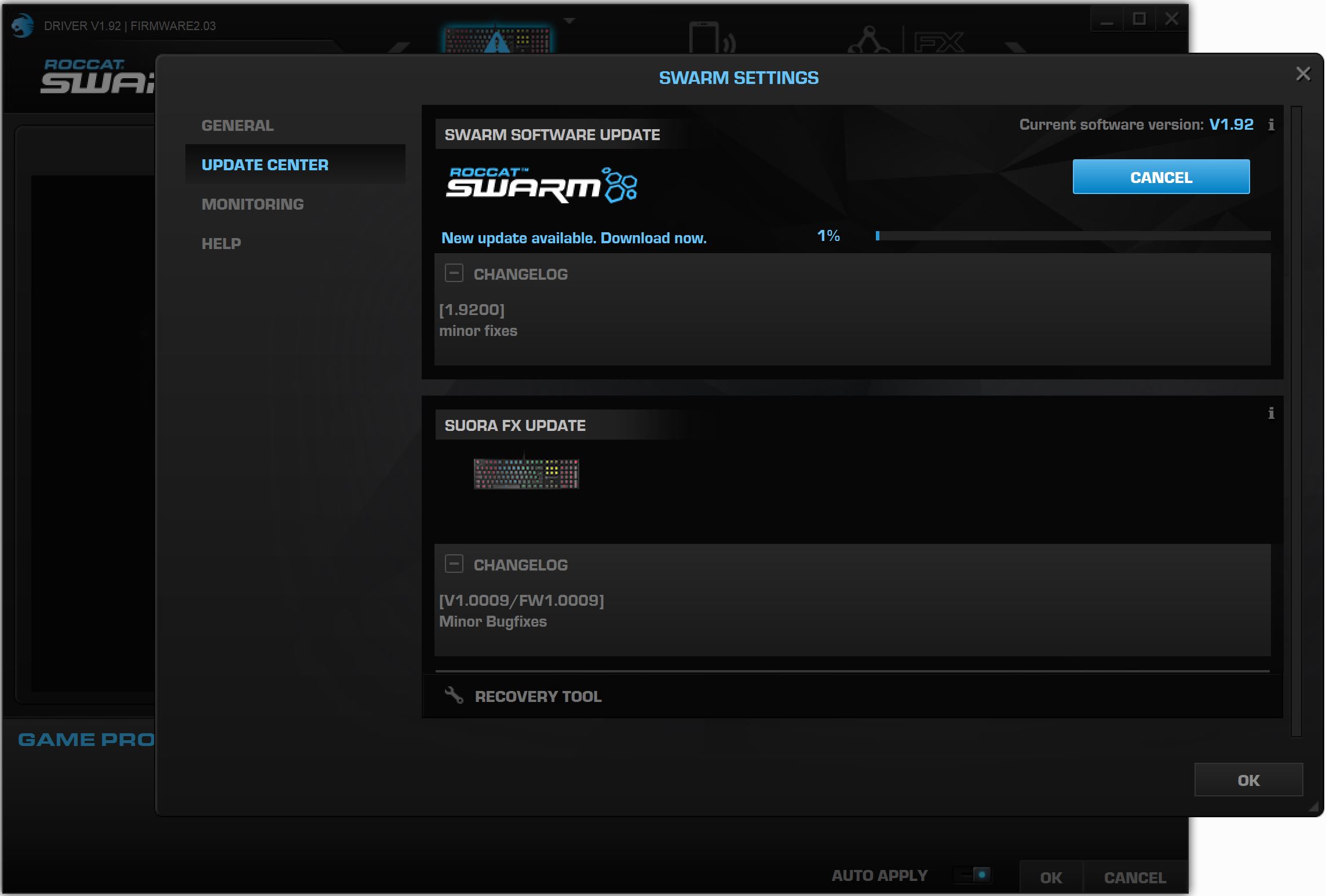
Task: Toggle Auto Apply switch in main window
Action: 973,875
